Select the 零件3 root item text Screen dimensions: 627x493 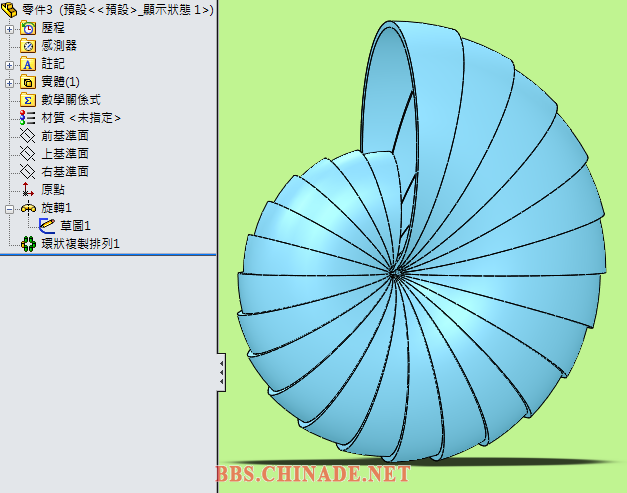(118, 10)
